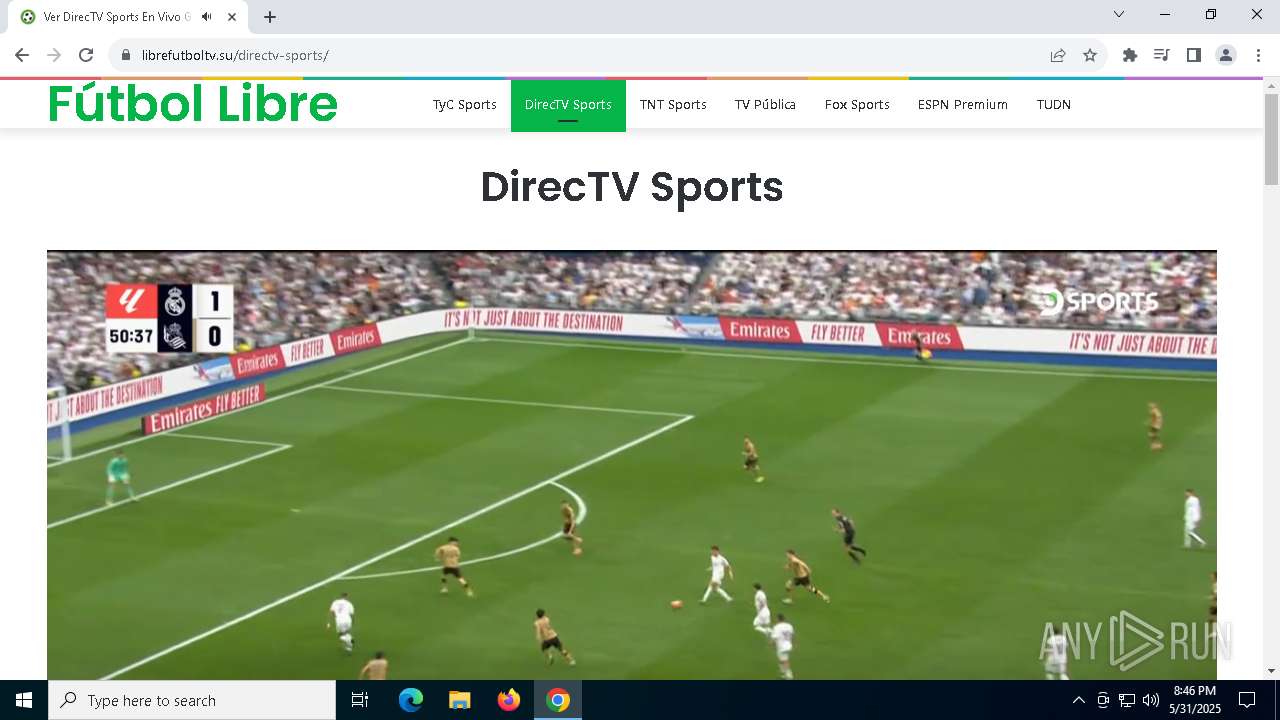1280x720 pixels.
Task: Open the Chrome extensions puzzle icon
Action: pyautogui.click(x=1130, y=55)
